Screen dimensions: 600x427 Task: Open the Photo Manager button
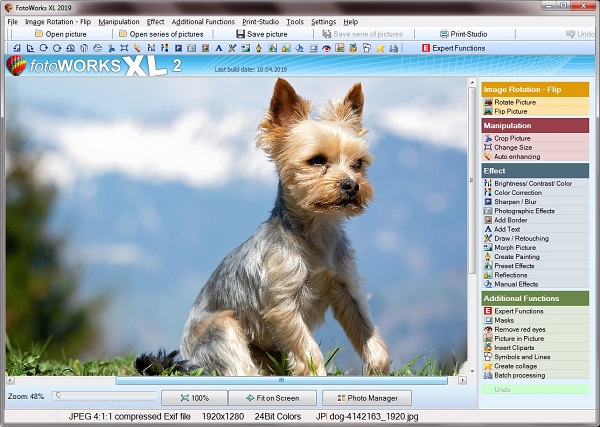tap(366, 398)
